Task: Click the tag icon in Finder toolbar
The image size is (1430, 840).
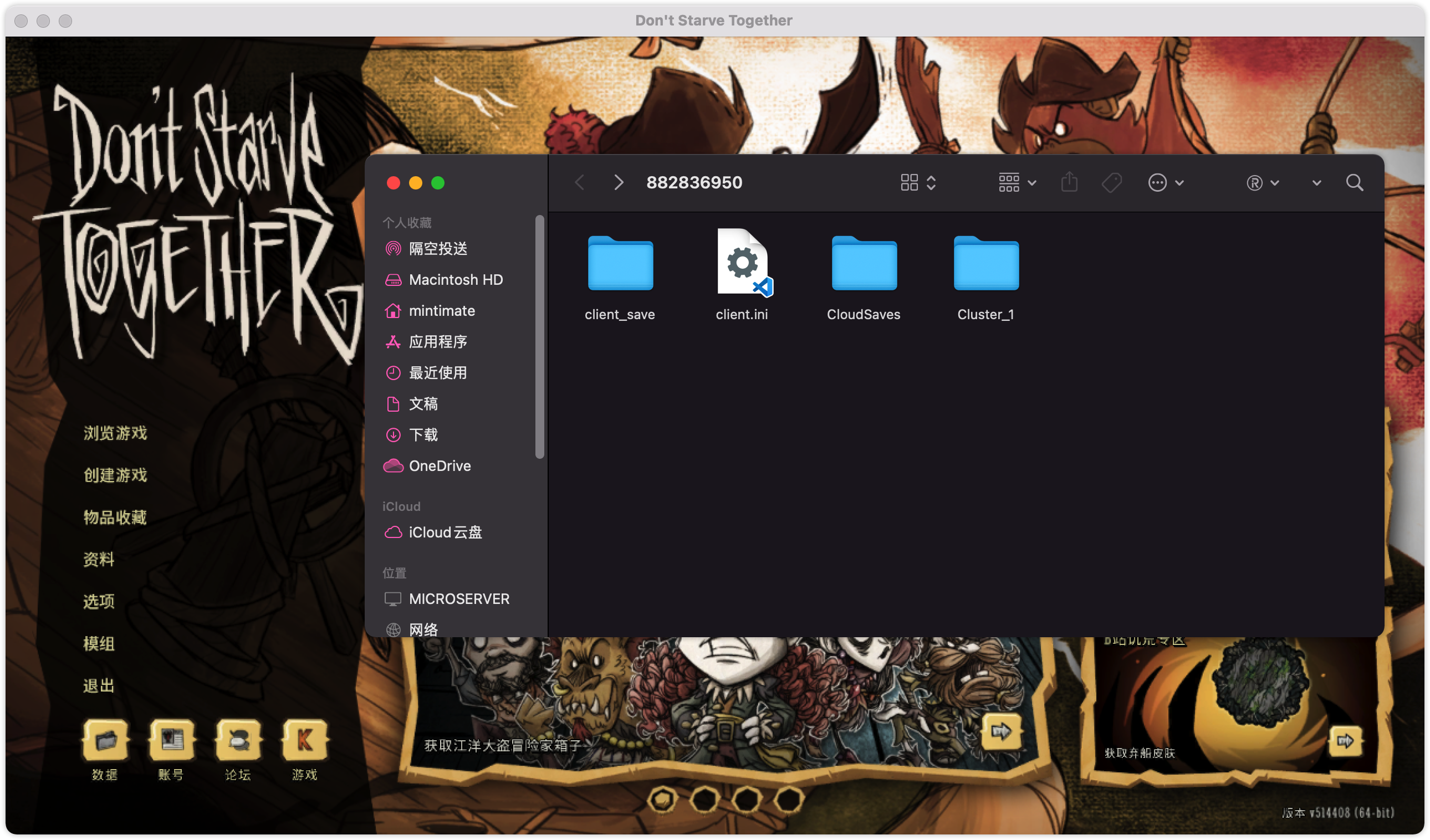Action: [x=1111, y=183]
